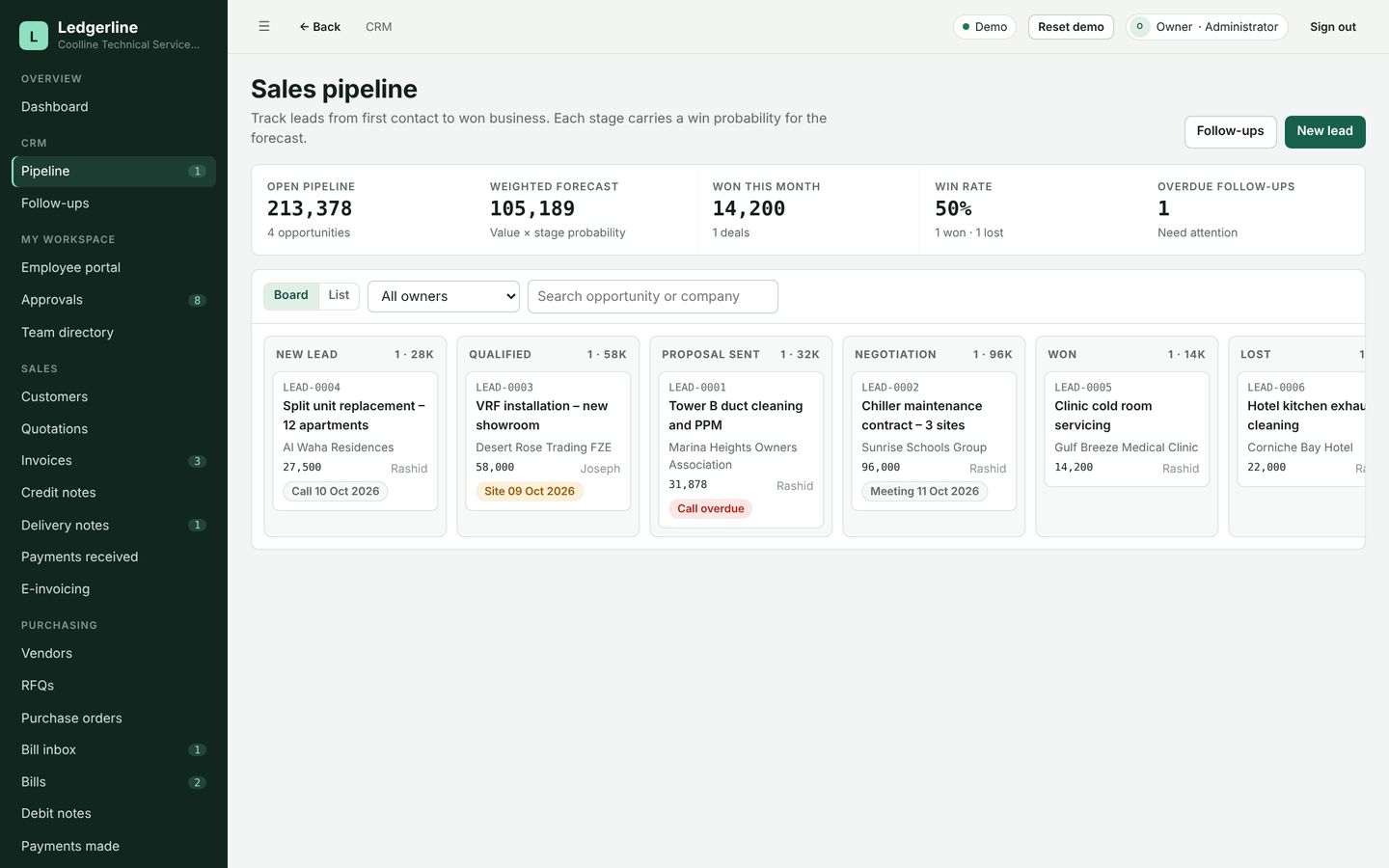Switch pipeline to List view

pyautogui.click(x=339, y=295)
